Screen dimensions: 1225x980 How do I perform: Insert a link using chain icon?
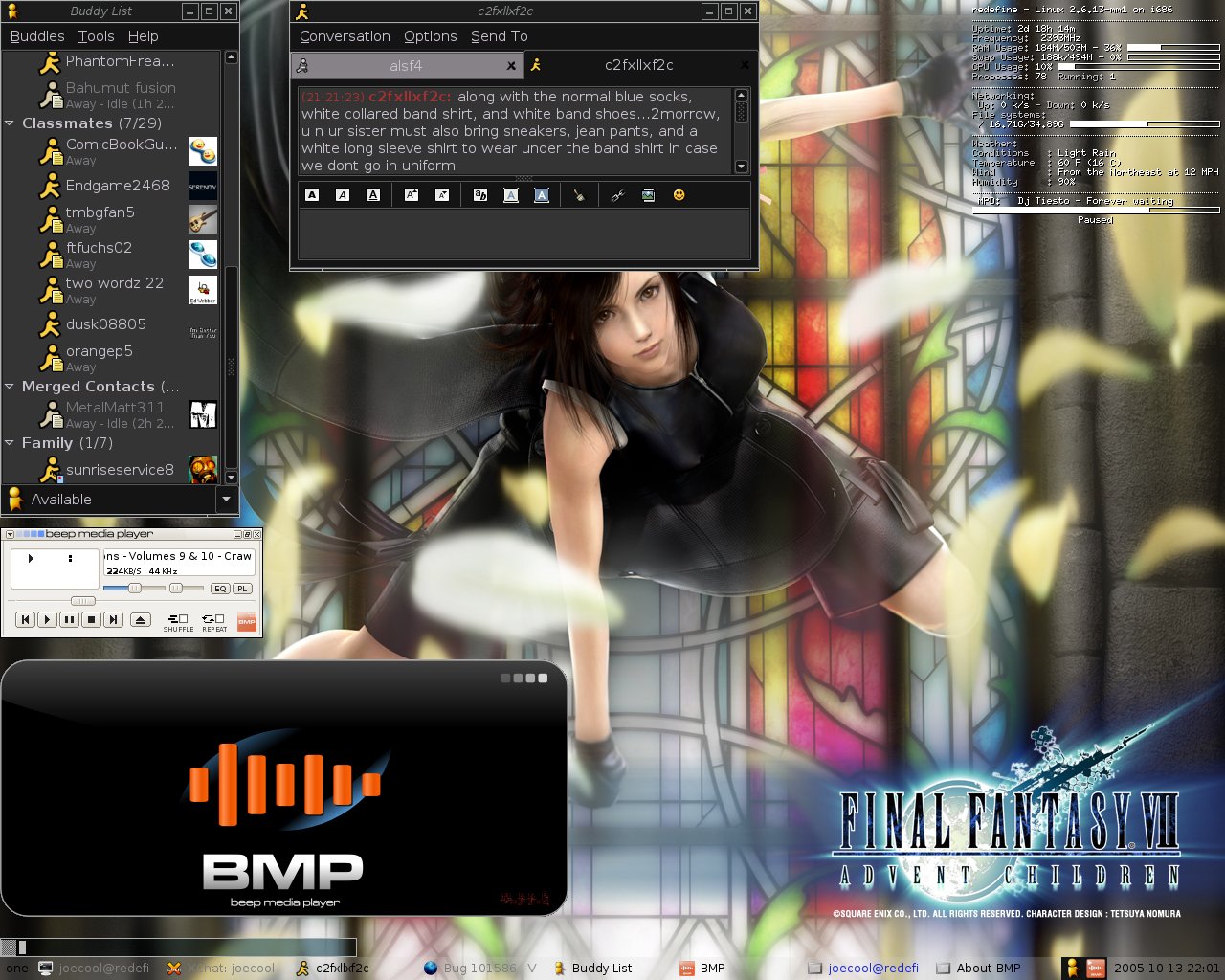[617, 195]
